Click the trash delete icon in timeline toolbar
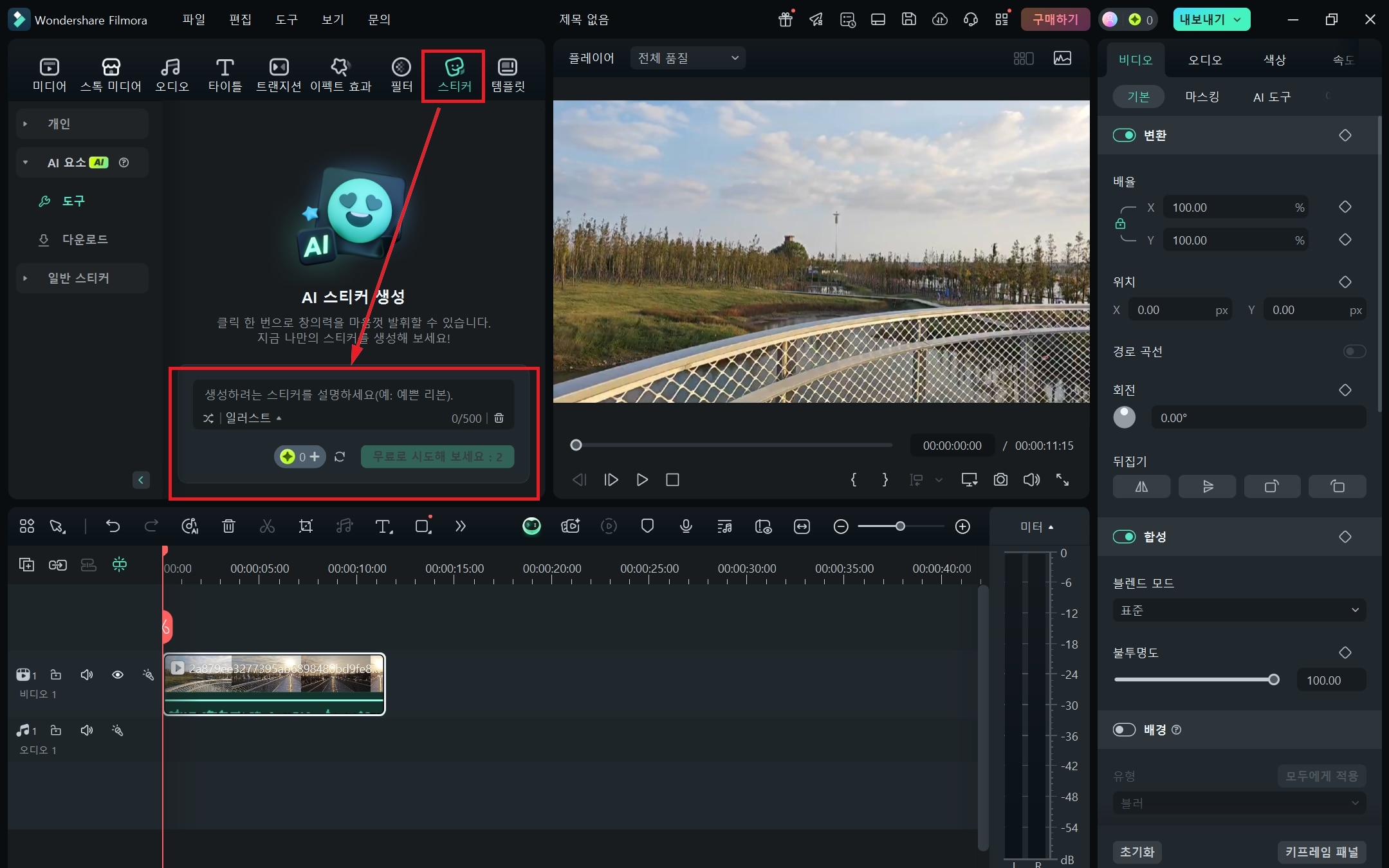The height and width of the screenshot is (868, 1389). click(228, 526)
